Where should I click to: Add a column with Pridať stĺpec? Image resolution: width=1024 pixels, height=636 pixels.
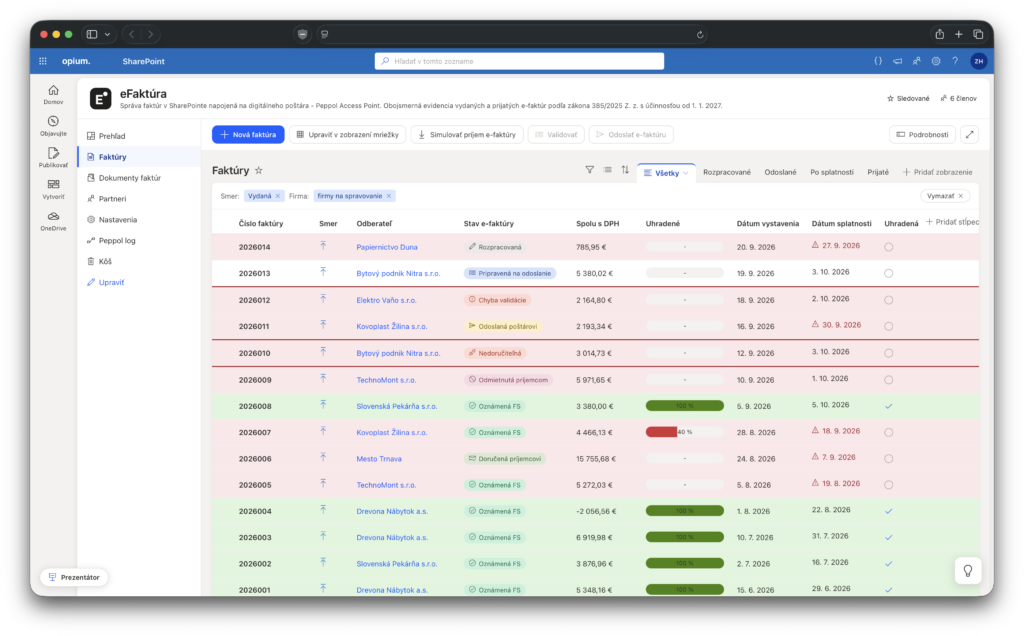[952, 222]
